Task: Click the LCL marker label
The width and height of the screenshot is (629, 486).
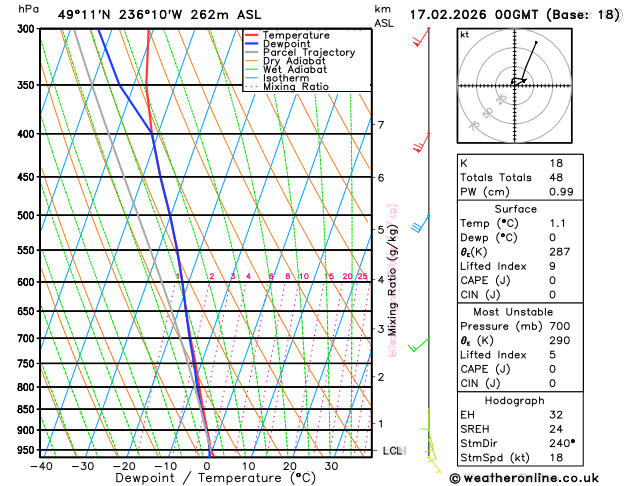Action: pos(392,451)
